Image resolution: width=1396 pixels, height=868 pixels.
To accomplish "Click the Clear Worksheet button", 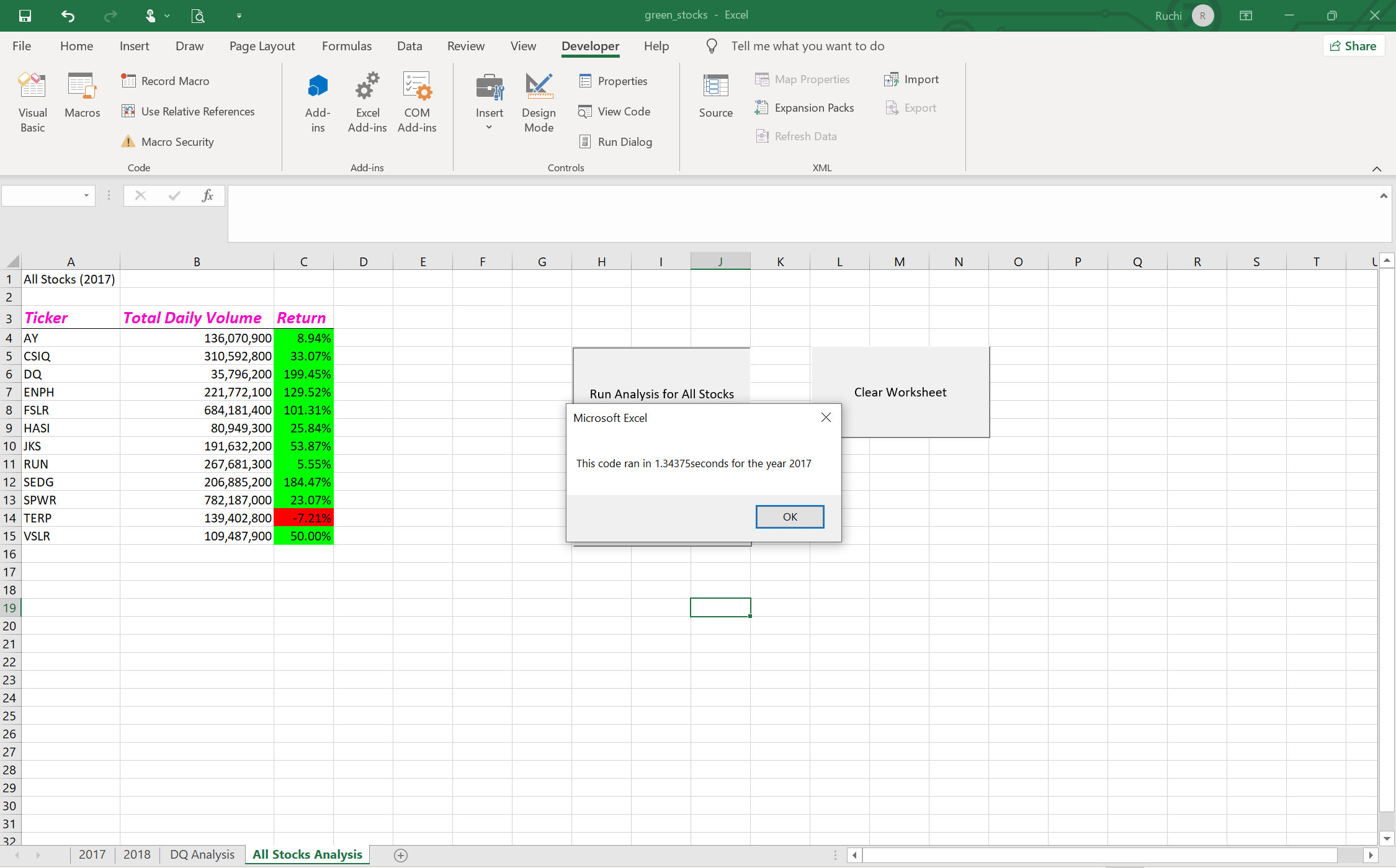I will [x=900, y=392].
